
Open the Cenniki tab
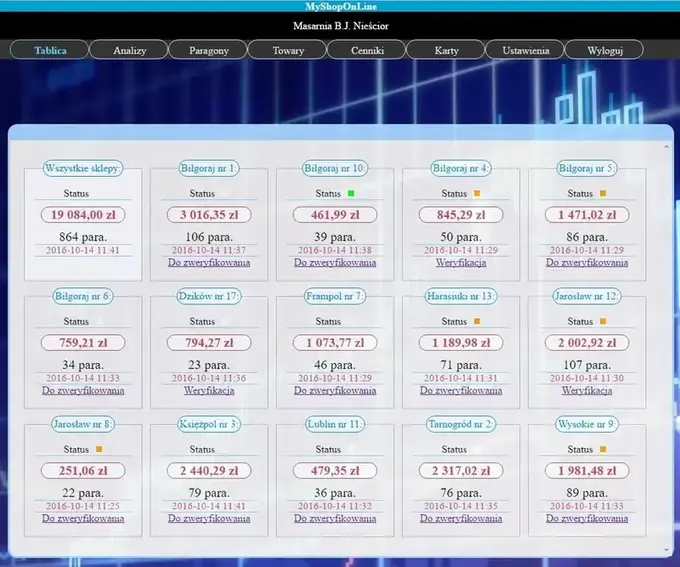click(367, 50)
